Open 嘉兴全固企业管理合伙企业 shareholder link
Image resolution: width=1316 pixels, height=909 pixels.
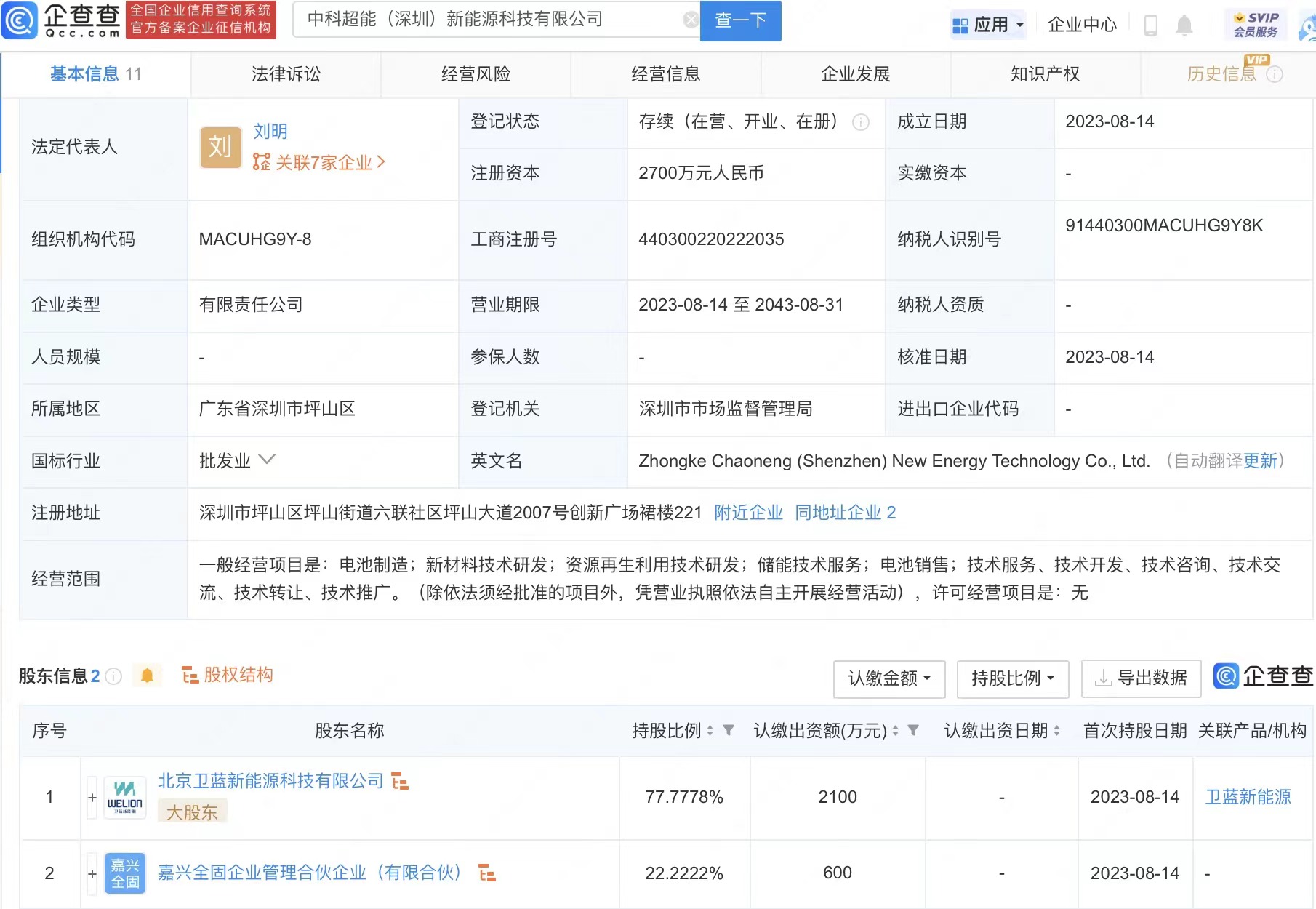click(x=311, y=873)
